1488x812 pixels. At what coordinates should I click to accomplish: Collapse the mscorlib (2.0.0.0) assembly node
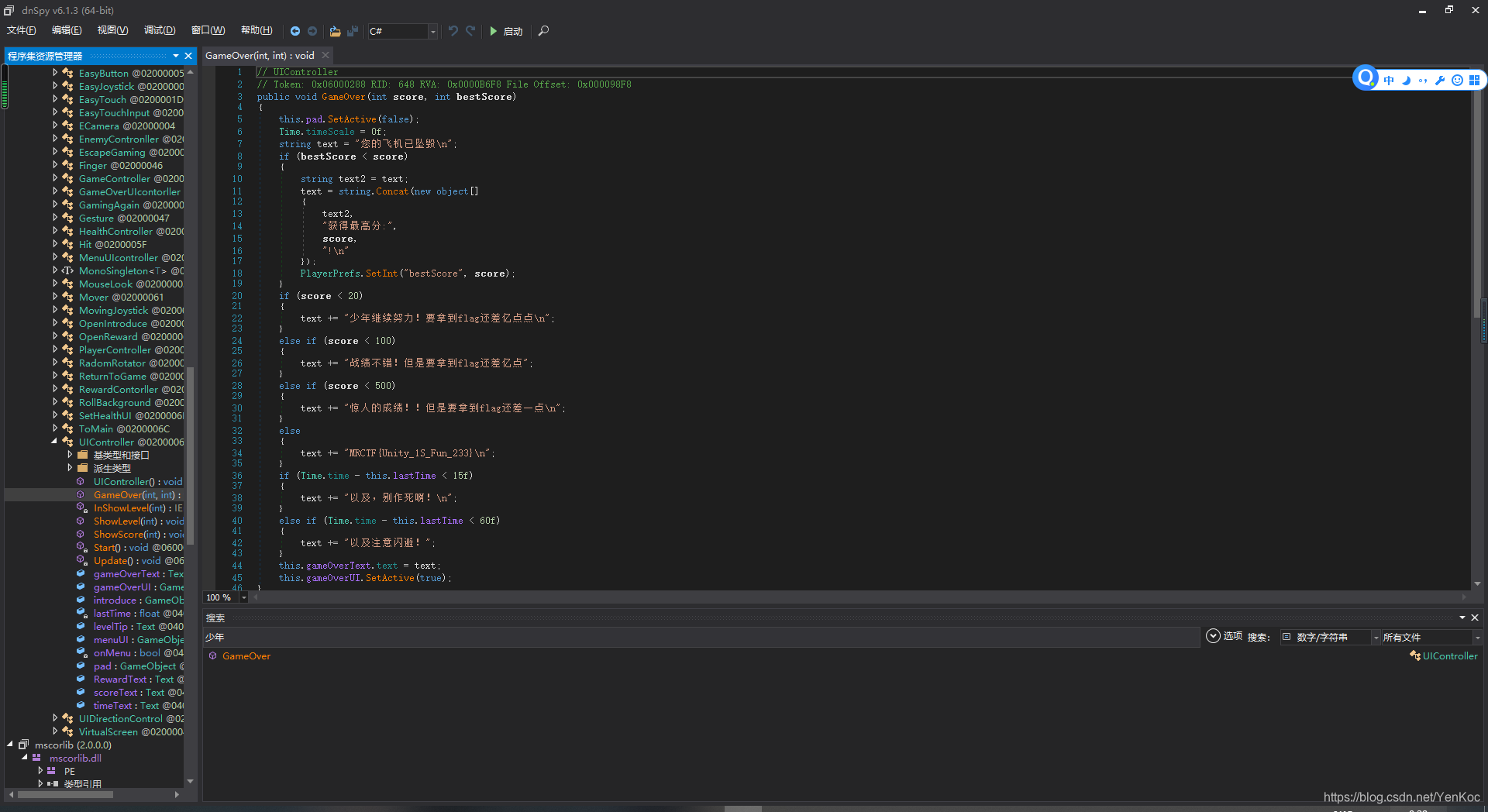click(10, 745)
